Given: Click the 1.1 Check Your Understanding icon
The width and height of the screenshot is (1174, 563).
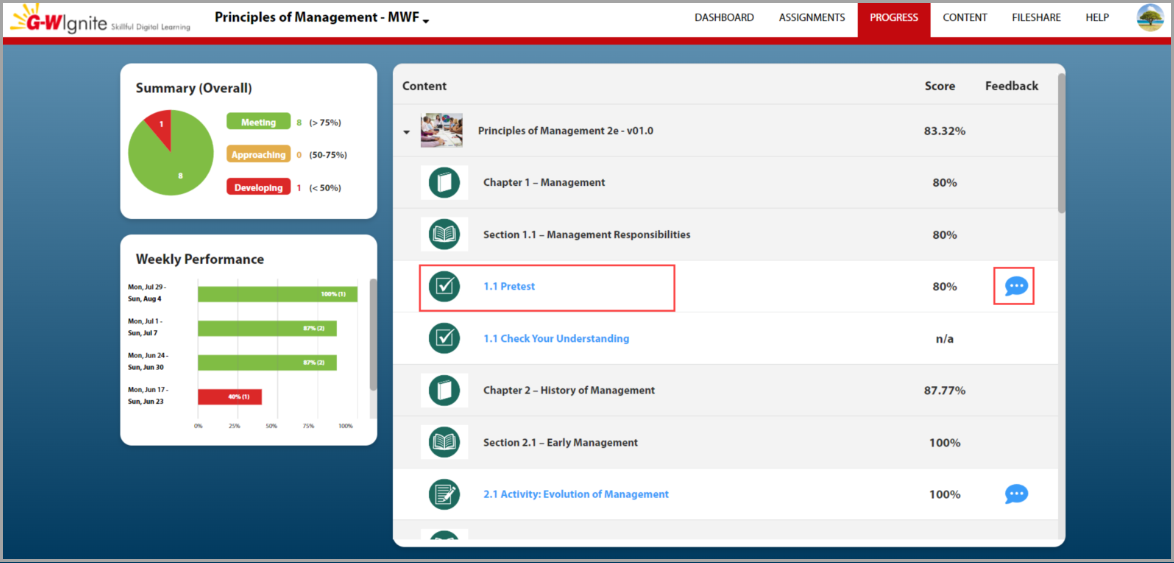Looking at the screenshot, I should [445, 338].
